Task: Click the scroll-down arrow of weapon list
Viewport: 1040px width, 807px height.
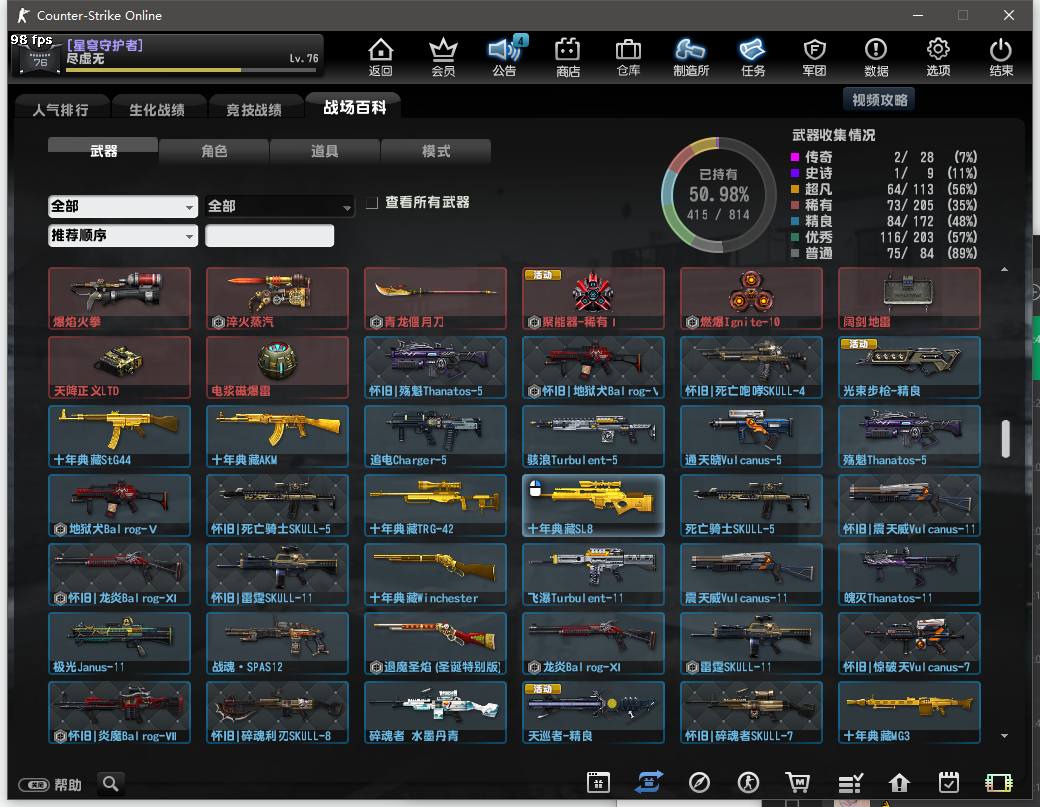Action: click(1004, 735)
